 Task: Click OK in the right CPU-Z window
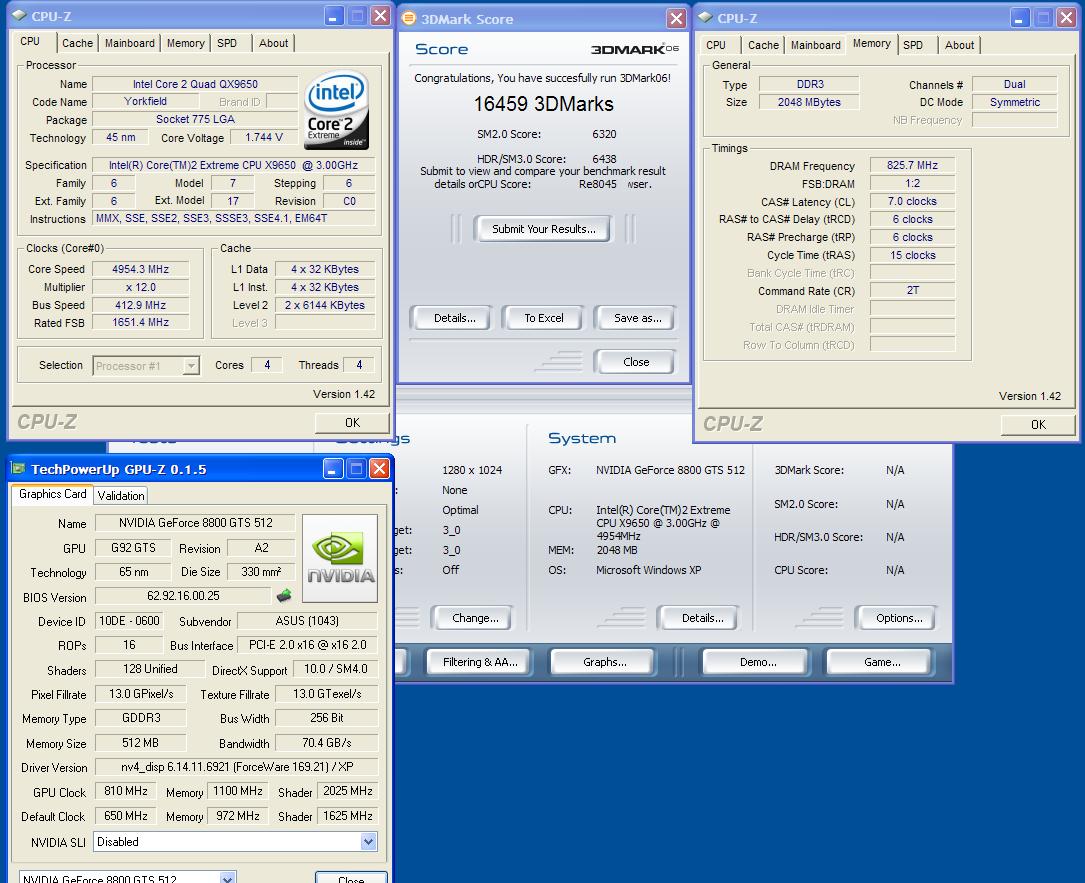1039,424
